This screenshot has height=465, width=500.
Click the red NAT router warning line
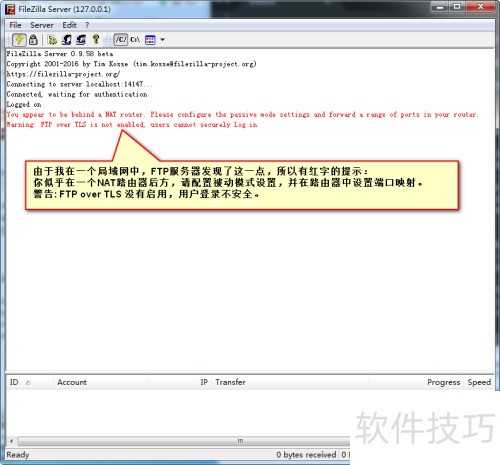click(242, 114)
